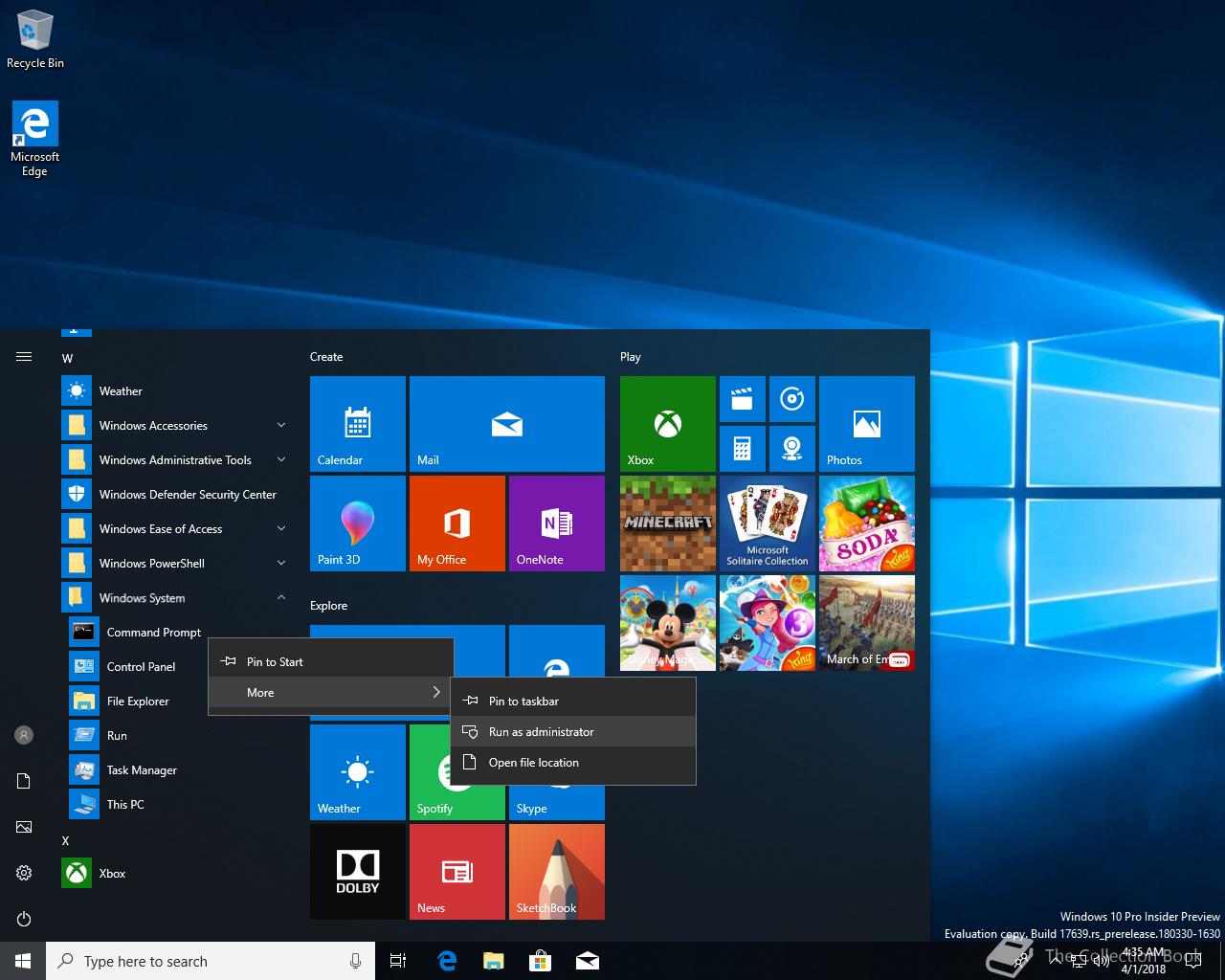
Task: Click the Cortana microphone icon
Action: [355, 961]
